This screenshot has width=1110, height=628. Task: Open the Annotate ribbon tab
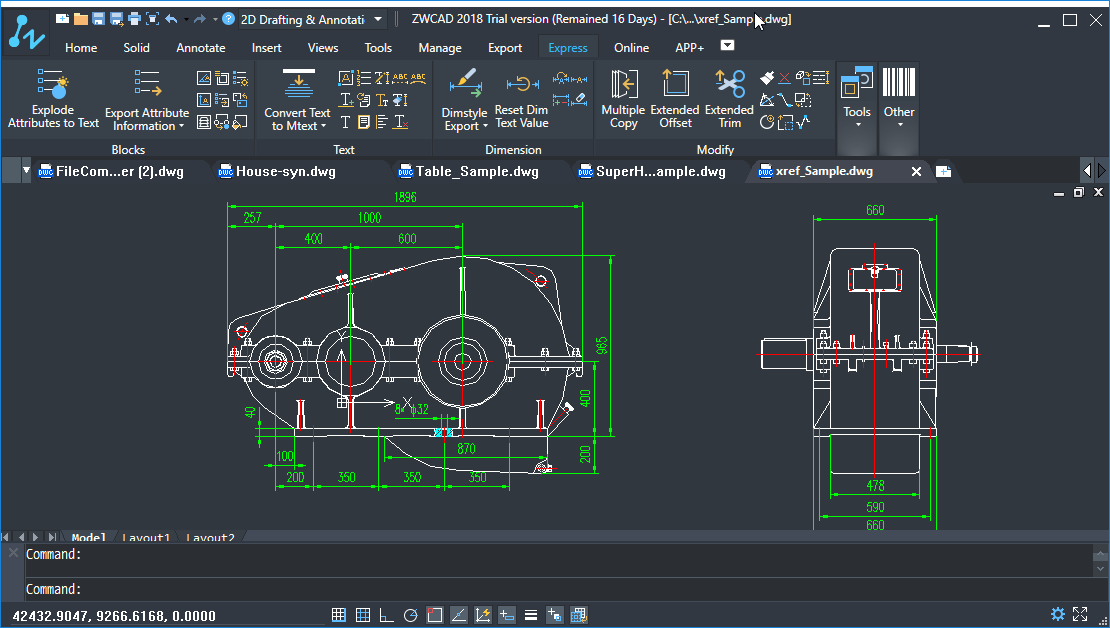pos(201,47)
